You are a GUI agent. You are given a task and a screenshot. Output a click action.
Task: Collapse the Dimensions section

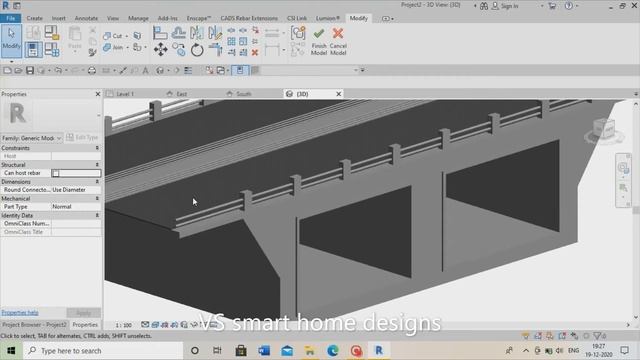pos(97,182)
